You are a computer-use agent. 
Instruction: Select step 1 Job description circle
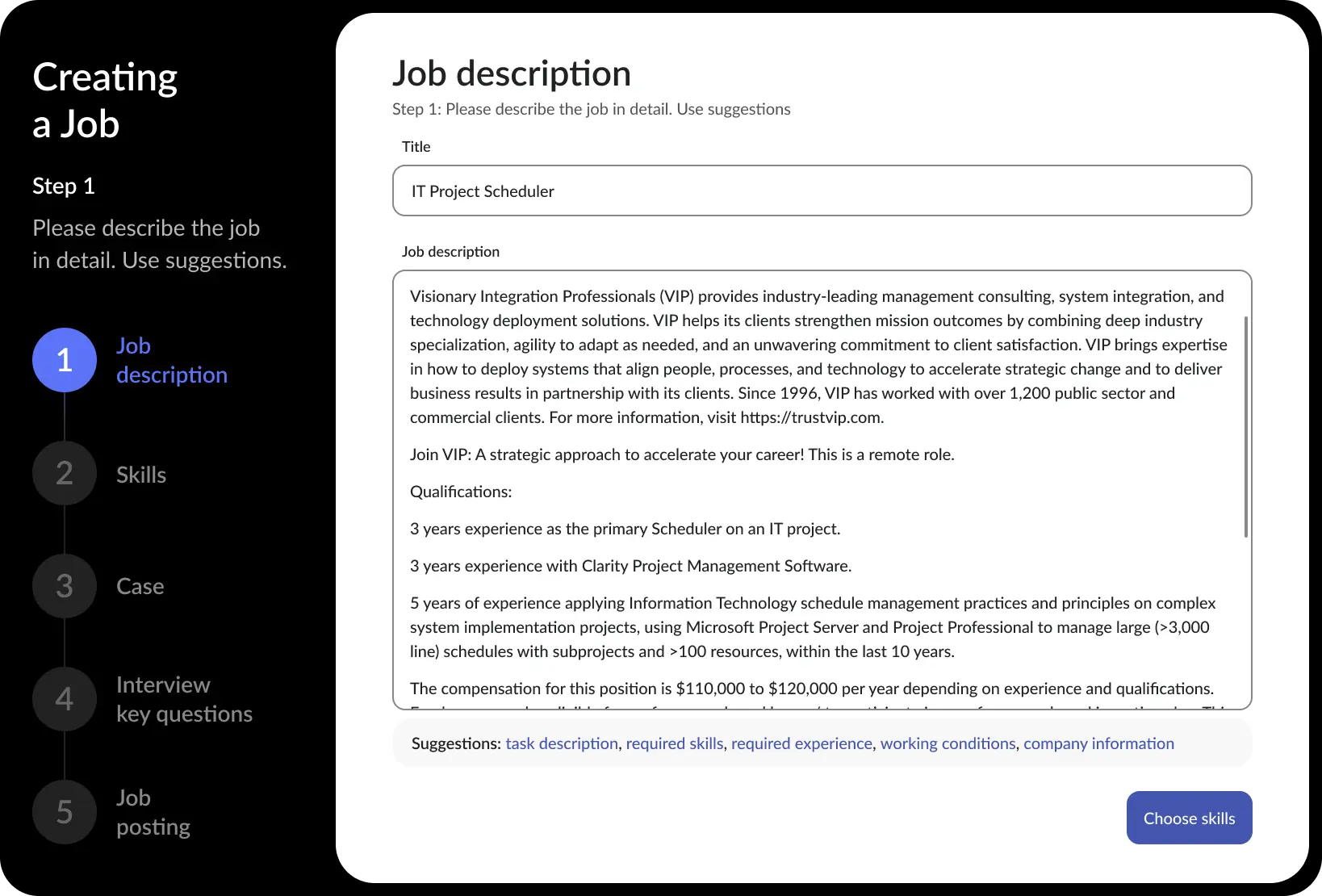(64, 360)
